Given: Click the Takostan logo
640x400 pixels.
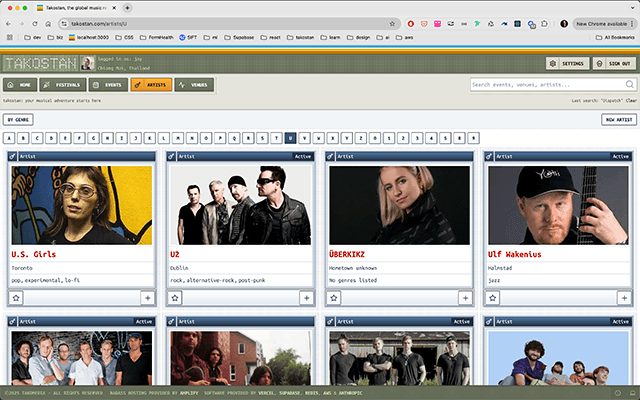Looking at the screenshot, I should (x=40, y=63).
